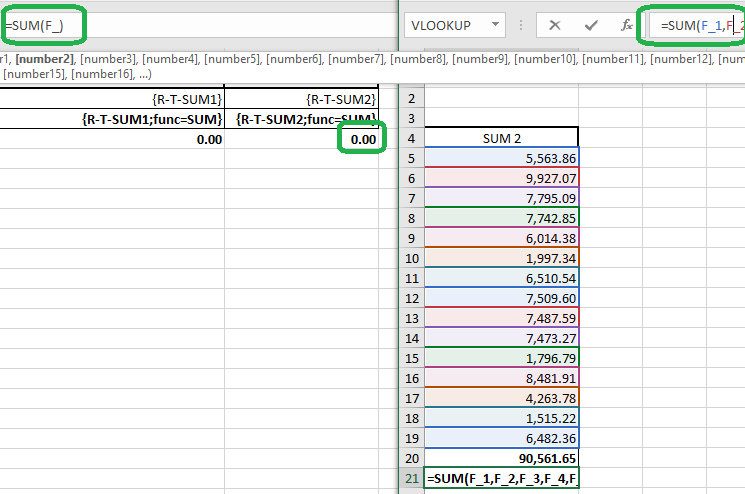Select the cell containing 5,563.86
This screenshot has width=745, height=494.
click(502, 158)
